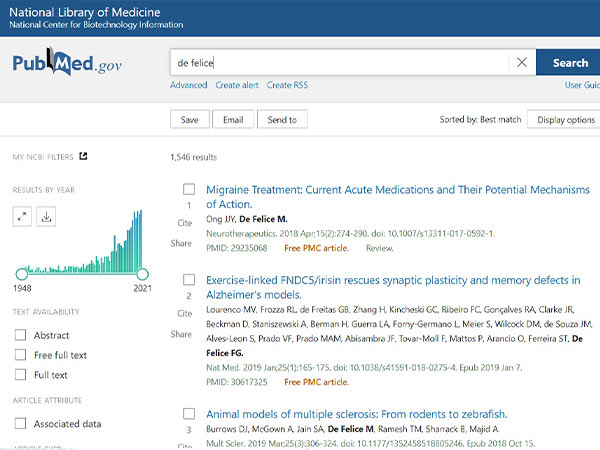The image size is (600, 450).
Task: Open My NCBI Filters external link icon
Action: pos(83,156)
